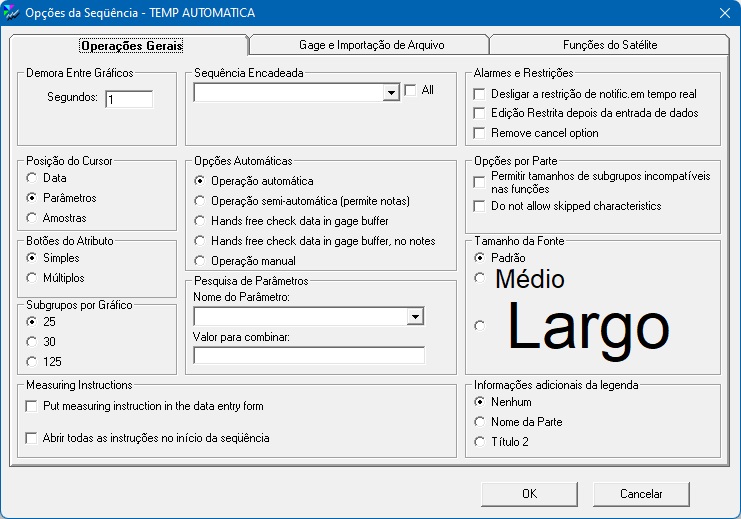The image size is (741, 519).
Task: Select Largo font size
Action: click(x=480, y=326)
